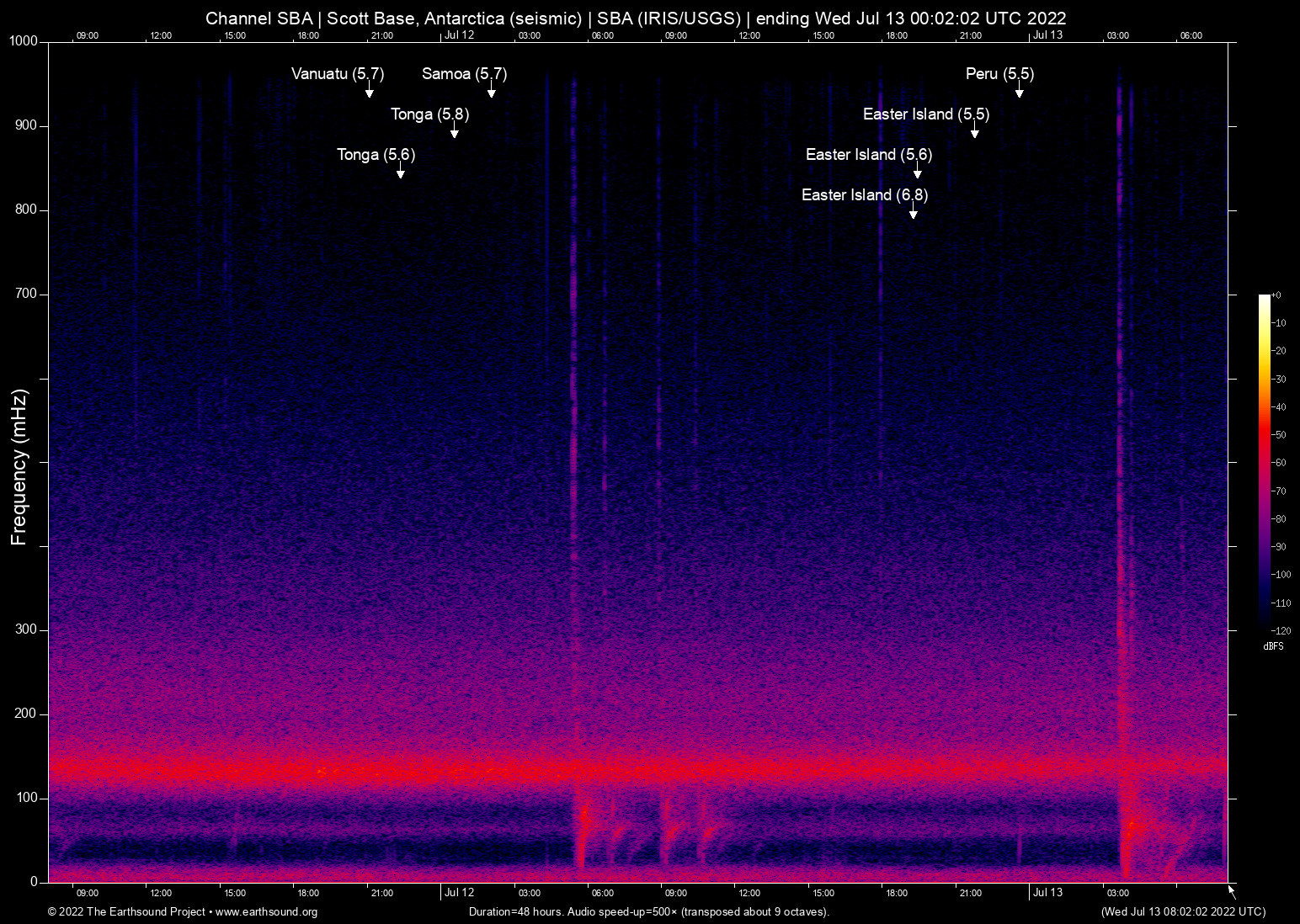Click the Jul 12 marker on bottom time axis
1300x924 pixels.
click(459, 893)
